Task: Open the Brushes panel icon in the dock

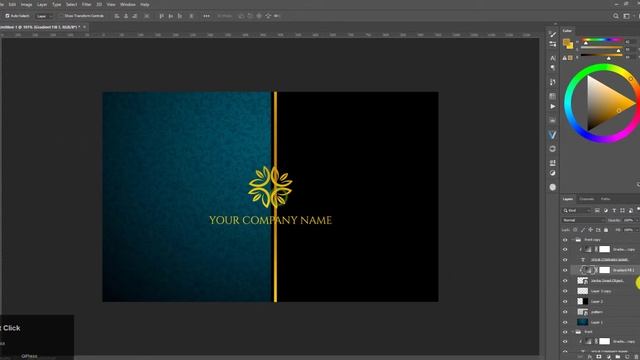Action: pyautogui.click(x=553, y=34)
